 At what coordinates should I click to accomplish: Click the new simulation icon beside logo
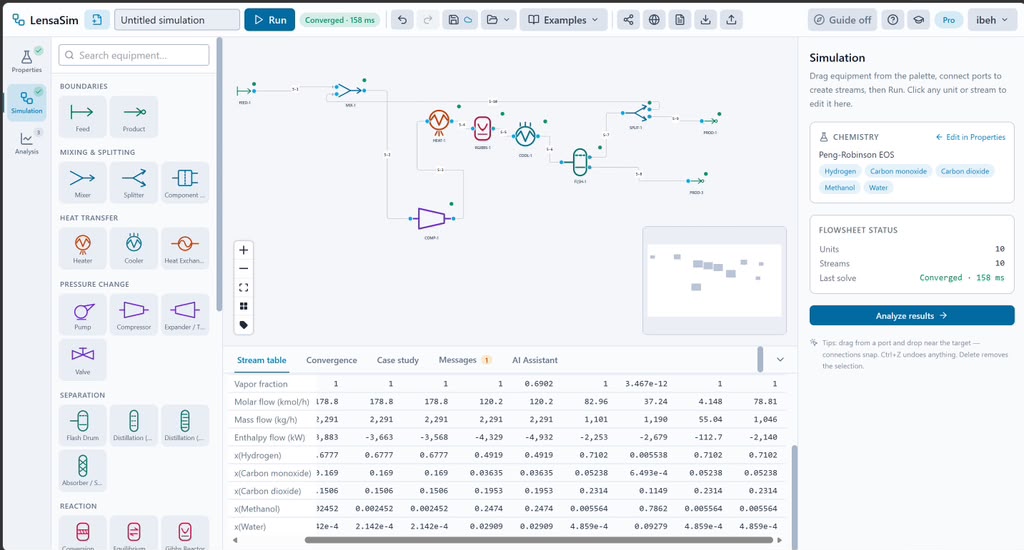[x=97, y=20]
